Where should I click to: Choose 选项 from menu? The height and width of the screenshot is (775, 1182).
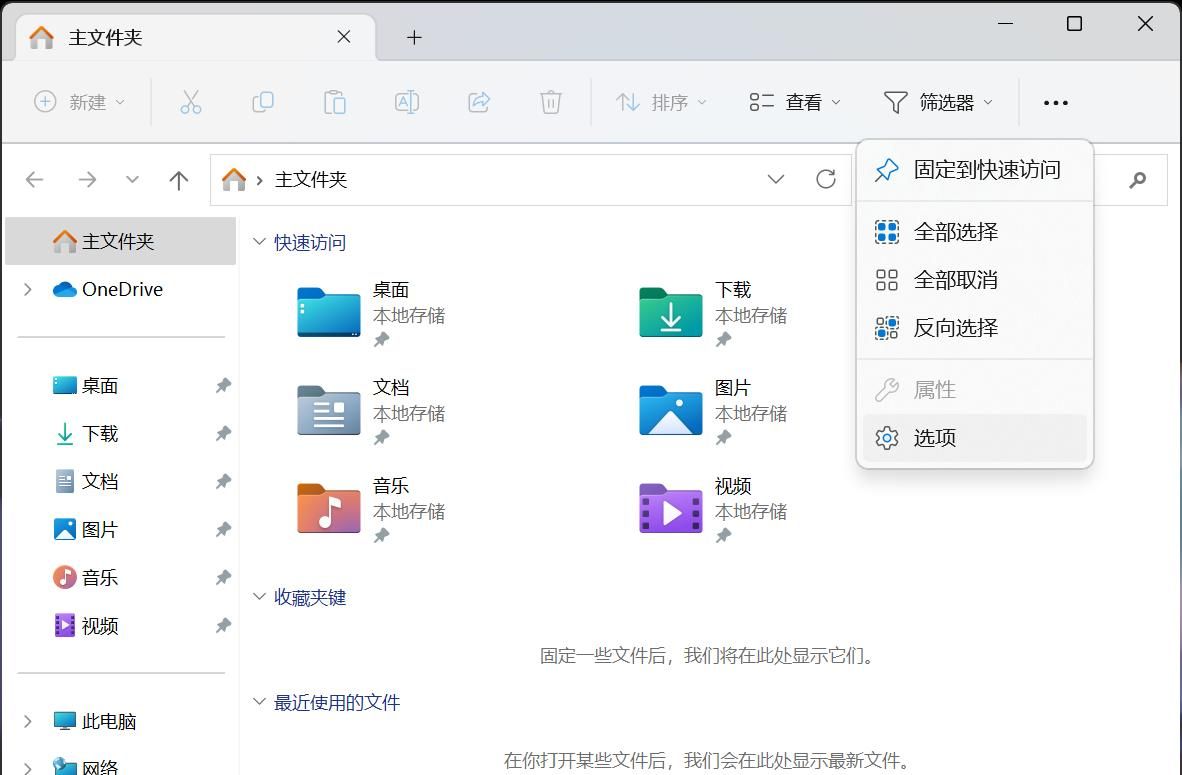[975, 438]
